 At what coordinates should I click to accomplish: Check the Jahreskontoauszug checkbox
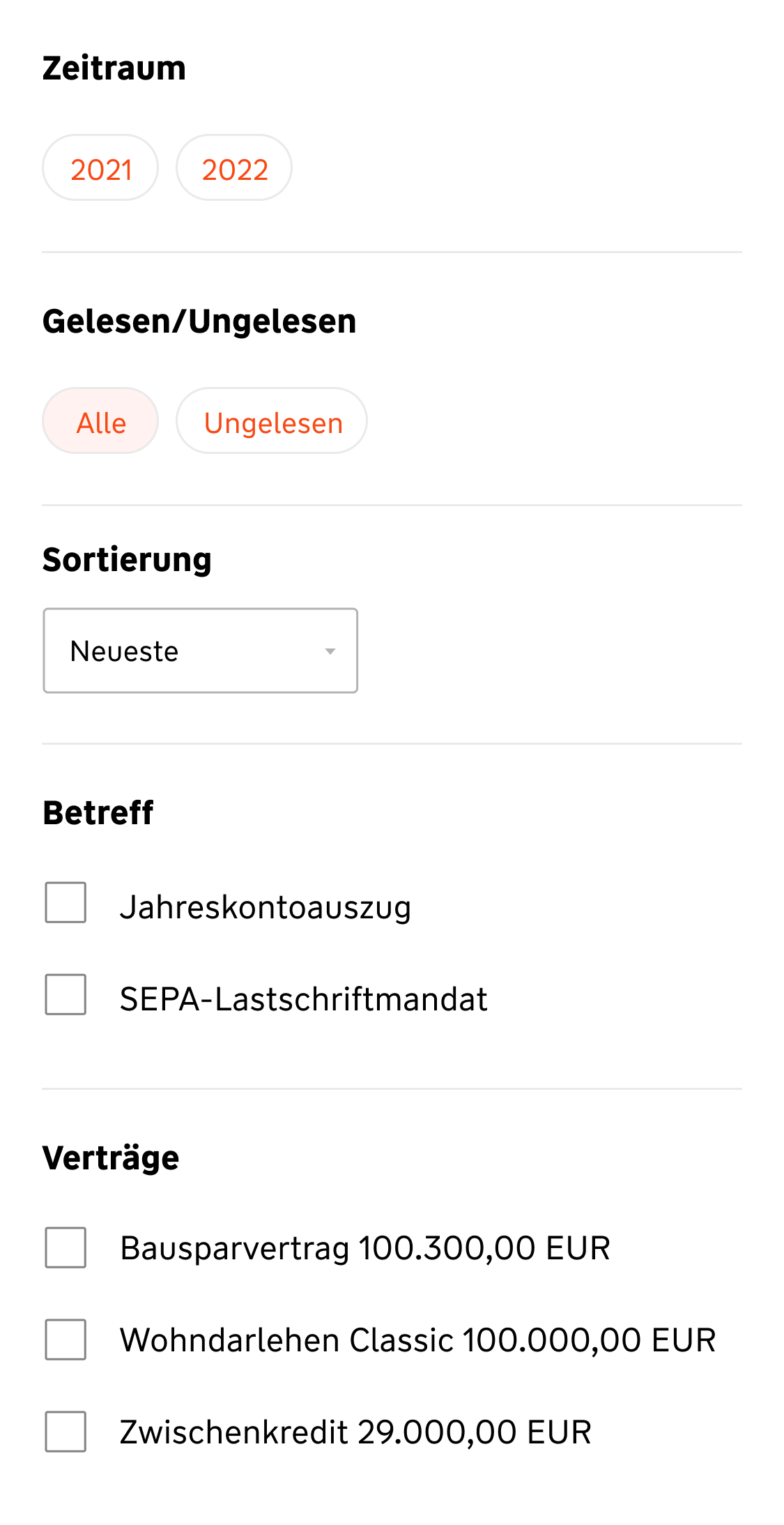(x=66, y=902)
